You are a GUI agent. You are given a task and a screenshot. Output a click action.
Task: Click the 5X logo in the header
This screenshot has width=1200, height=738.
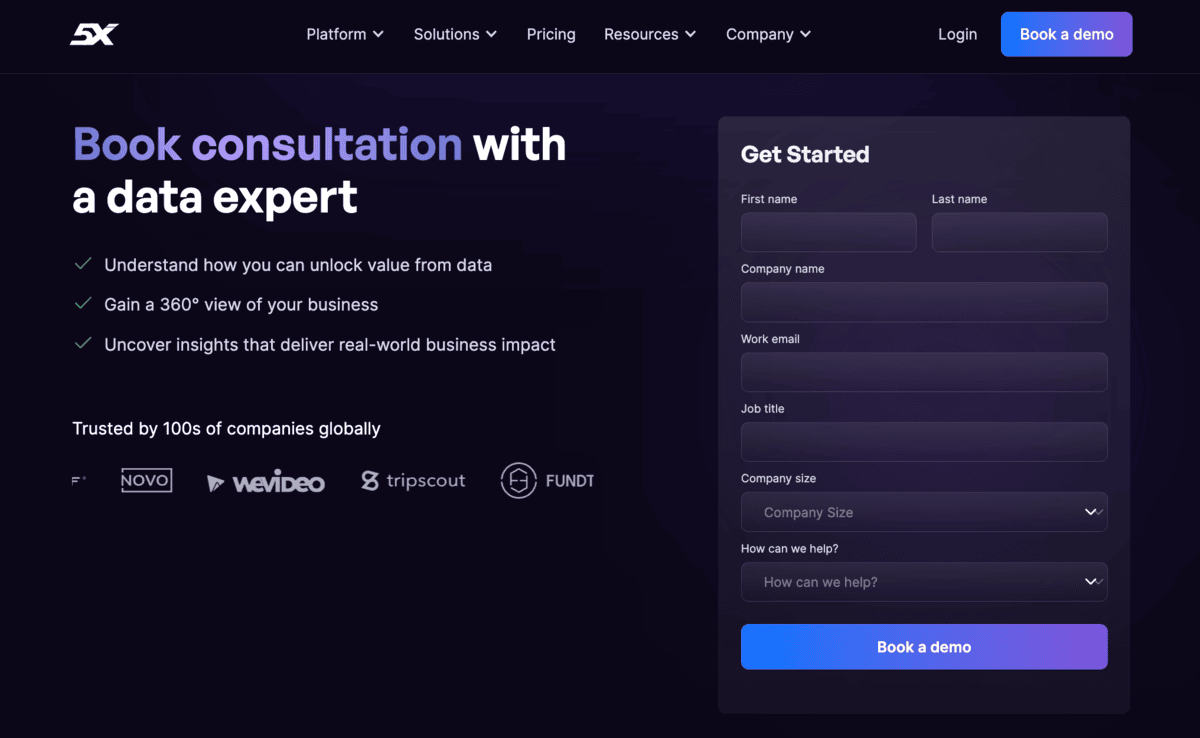point(95,33)
